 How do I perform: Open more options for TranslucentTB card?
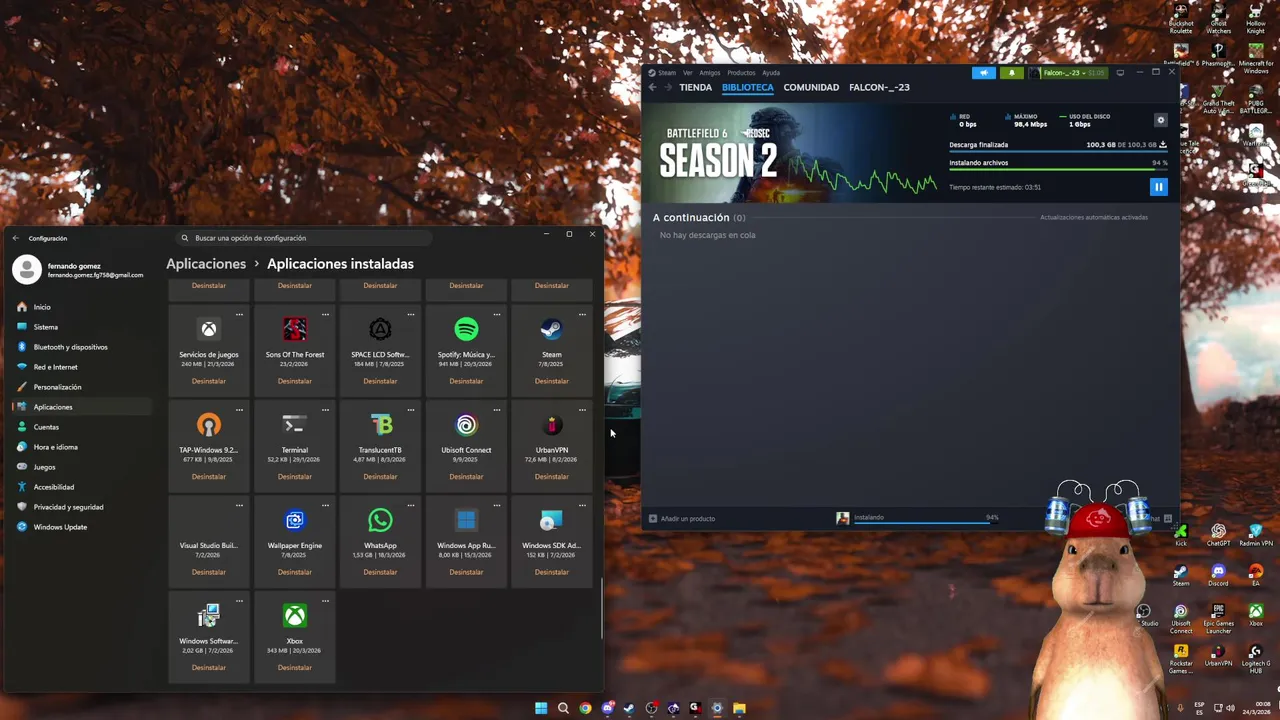411,409
